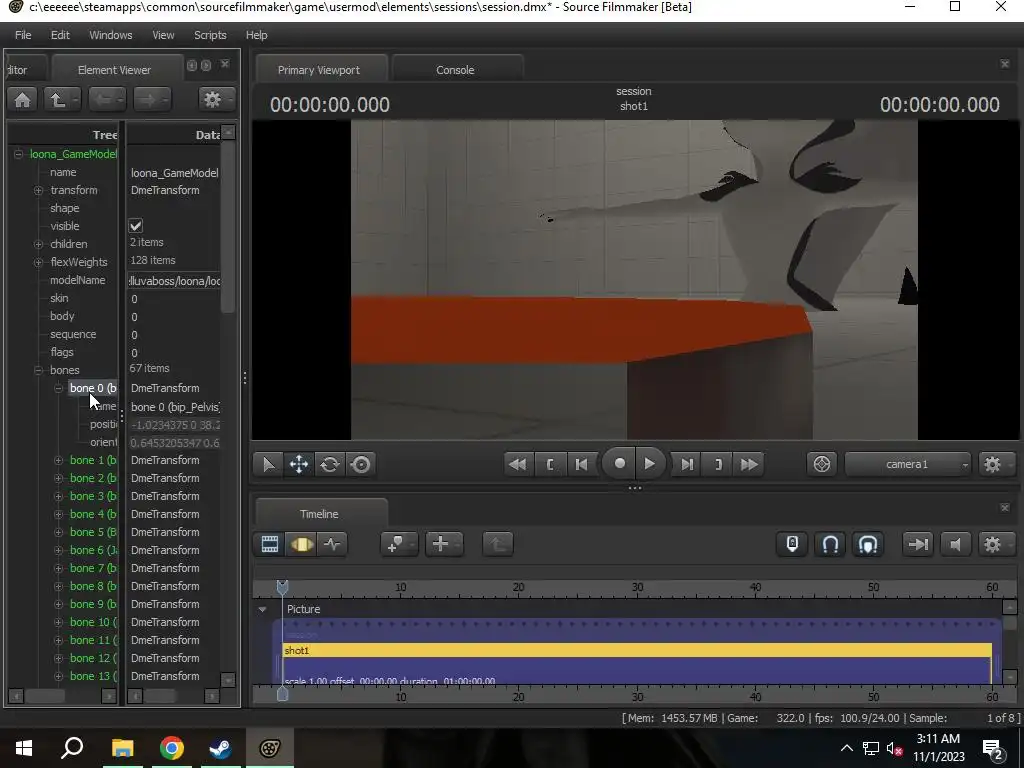Click the timeline up-level arrow button
The image size is (1024, 768).
pyautogui.click(x=498, y=544)
